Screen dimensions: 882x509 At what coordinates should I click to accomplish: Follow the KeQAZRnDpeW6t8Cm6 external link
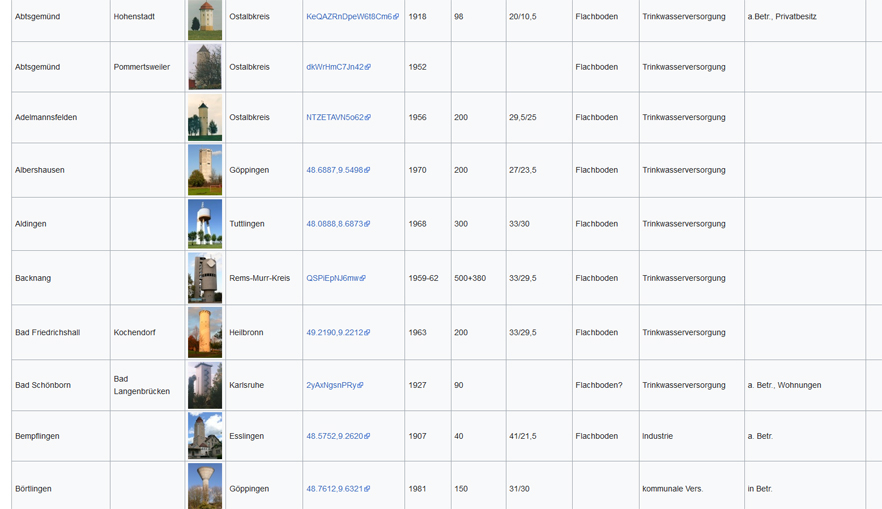point(353,17)
